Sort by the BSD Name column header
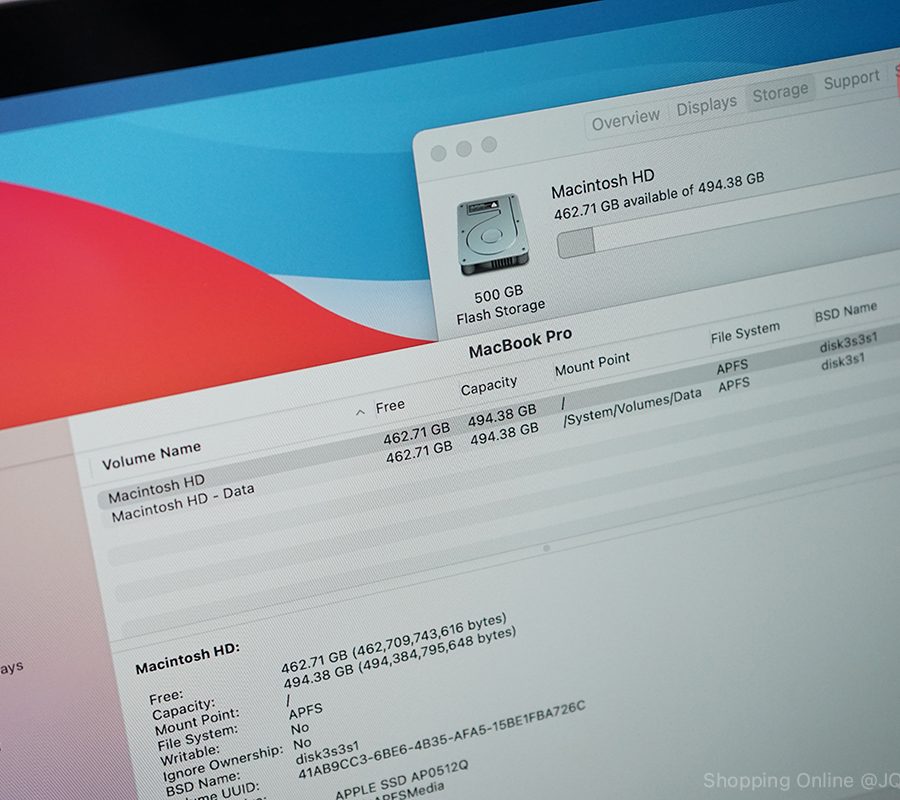The height and width of the screenshot is (800, 900). click(845, 312)
